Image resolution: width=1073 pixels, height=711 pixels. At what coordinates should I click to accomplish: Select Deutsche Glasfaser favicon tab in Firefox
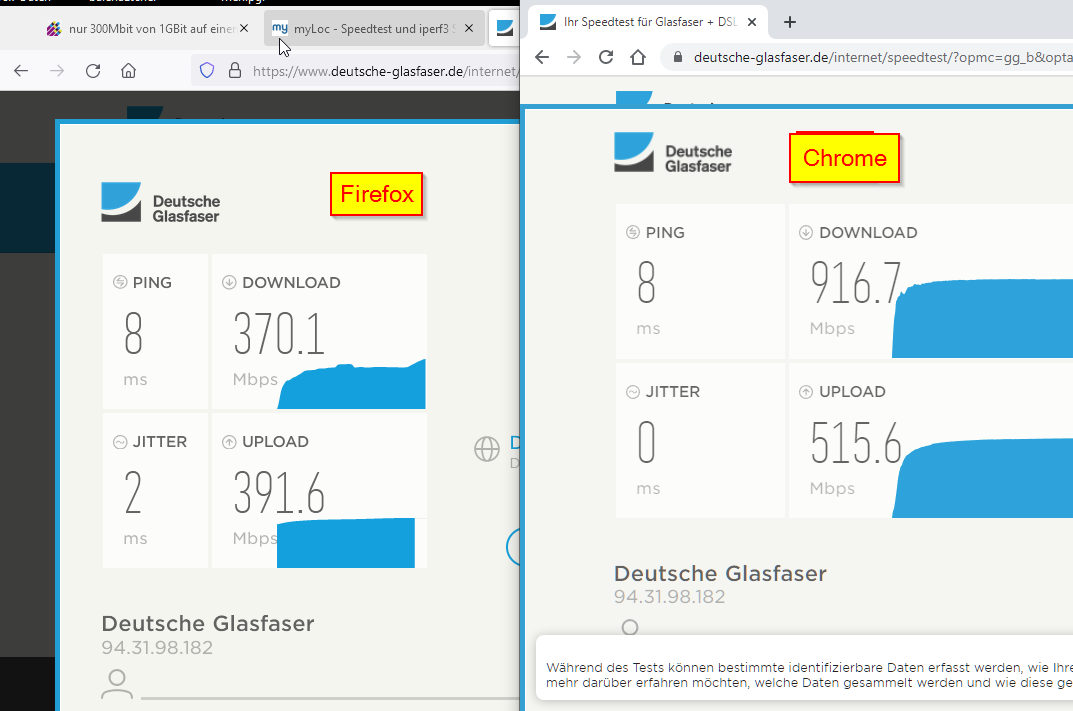click(505, 29)
